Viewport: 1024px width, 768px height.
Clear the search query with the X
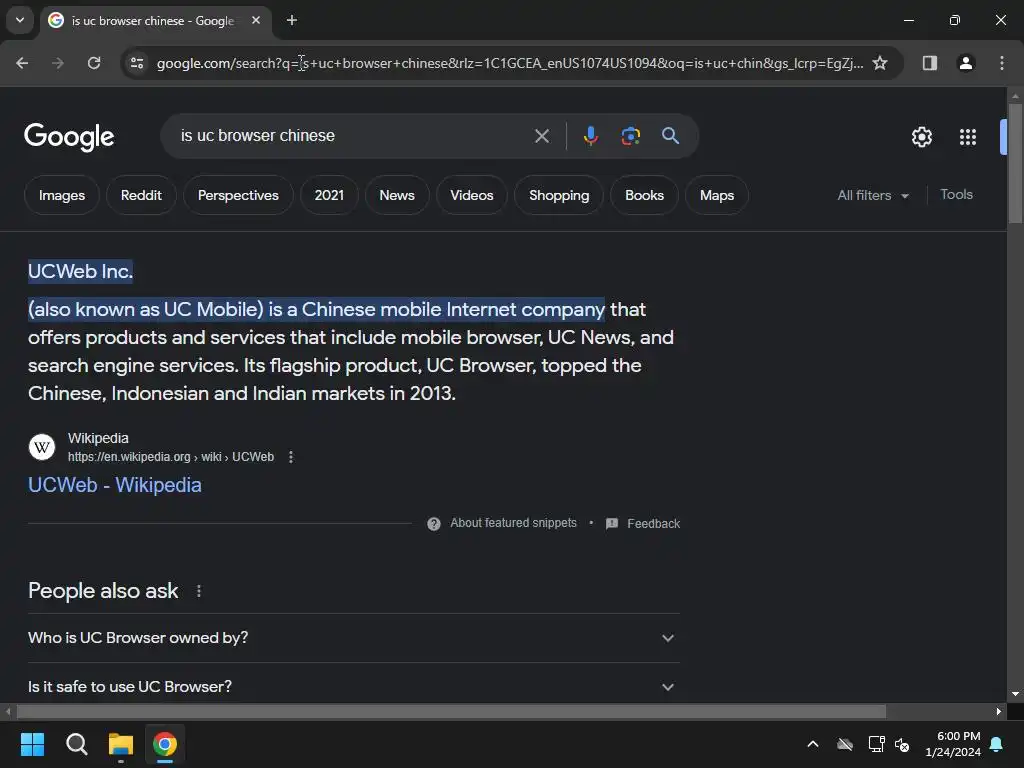tap(541, 136)
